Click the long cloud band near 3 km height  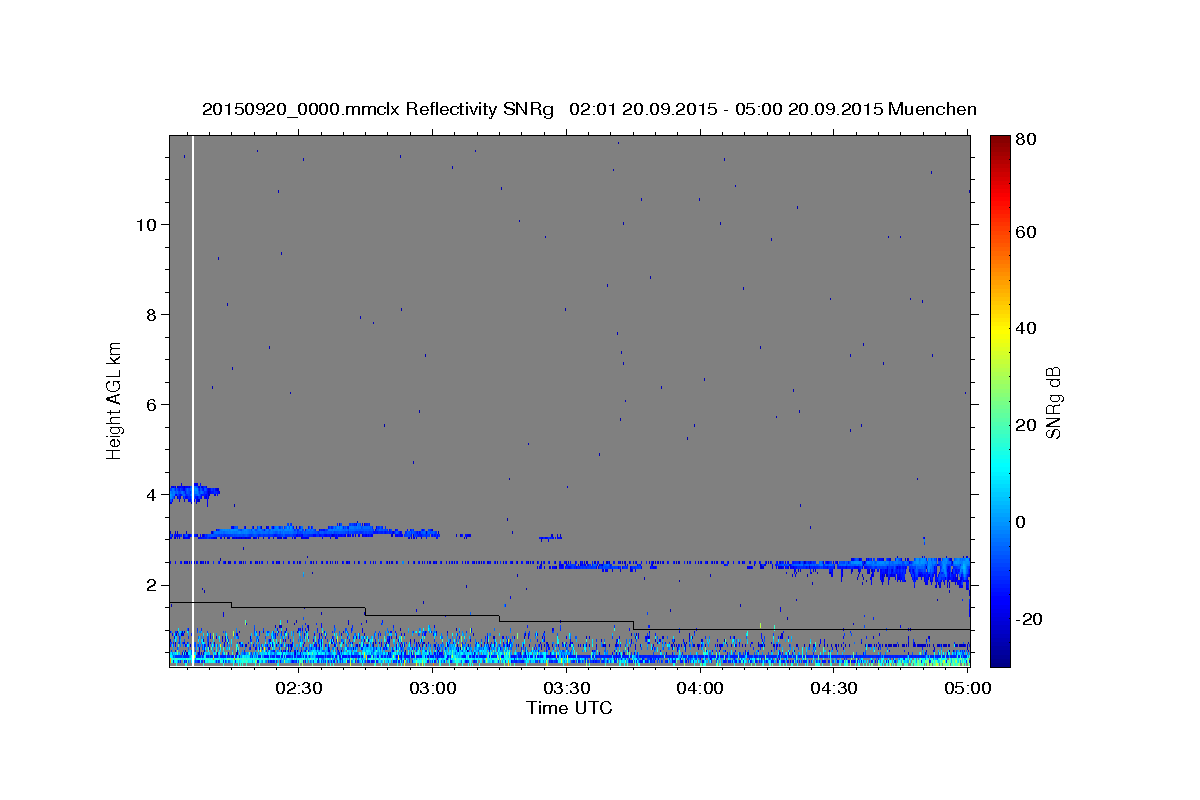[x=305, y=531]
